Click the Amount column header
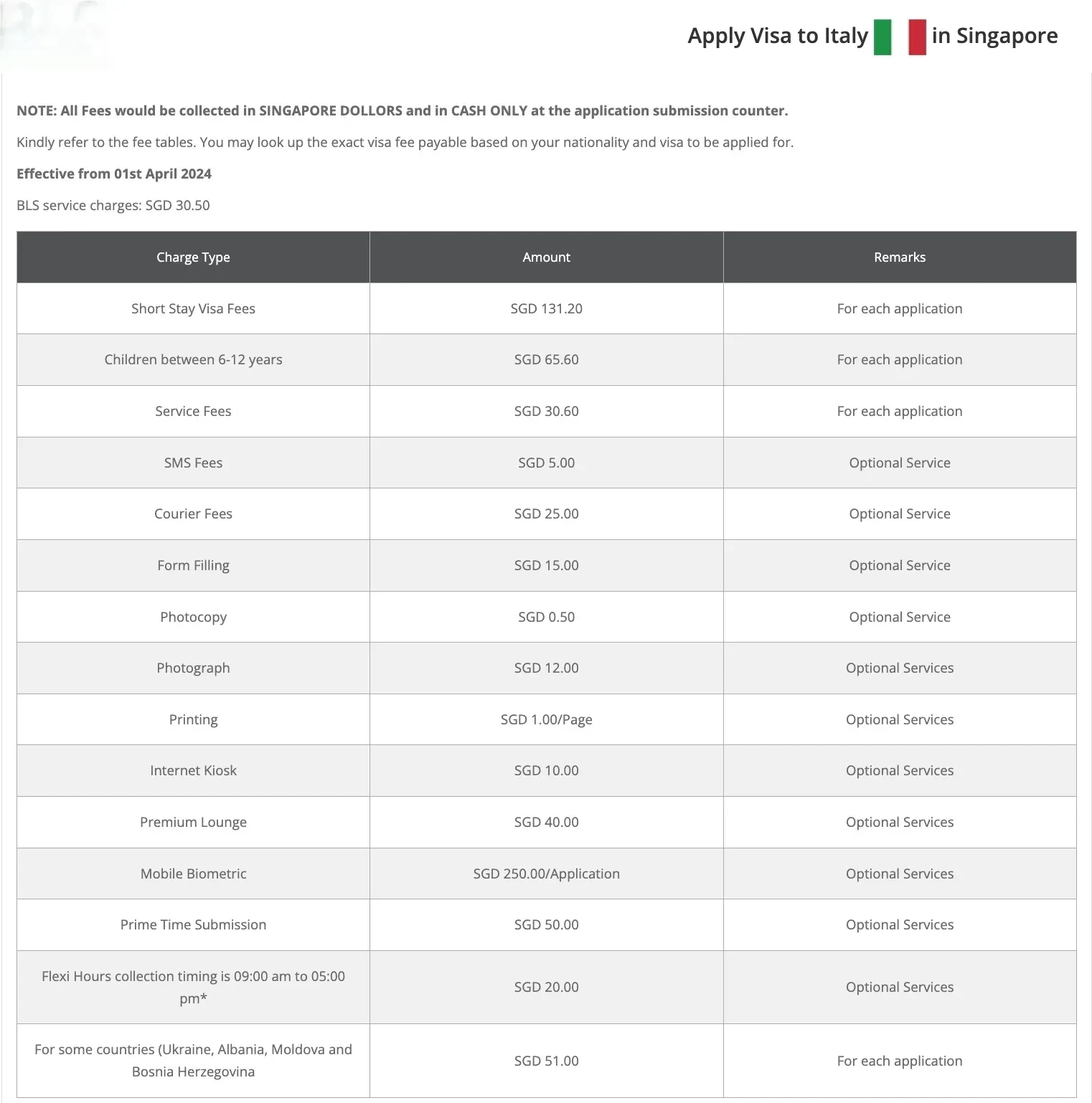The image size is (1092, 1103). [546, 257]
